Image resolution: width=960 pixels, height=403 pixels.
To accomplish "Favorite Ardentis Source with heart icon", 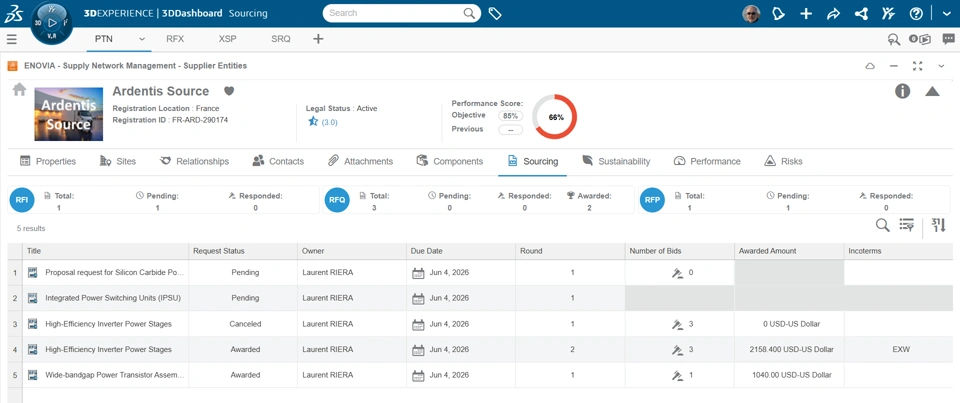I will pos(229,91).
